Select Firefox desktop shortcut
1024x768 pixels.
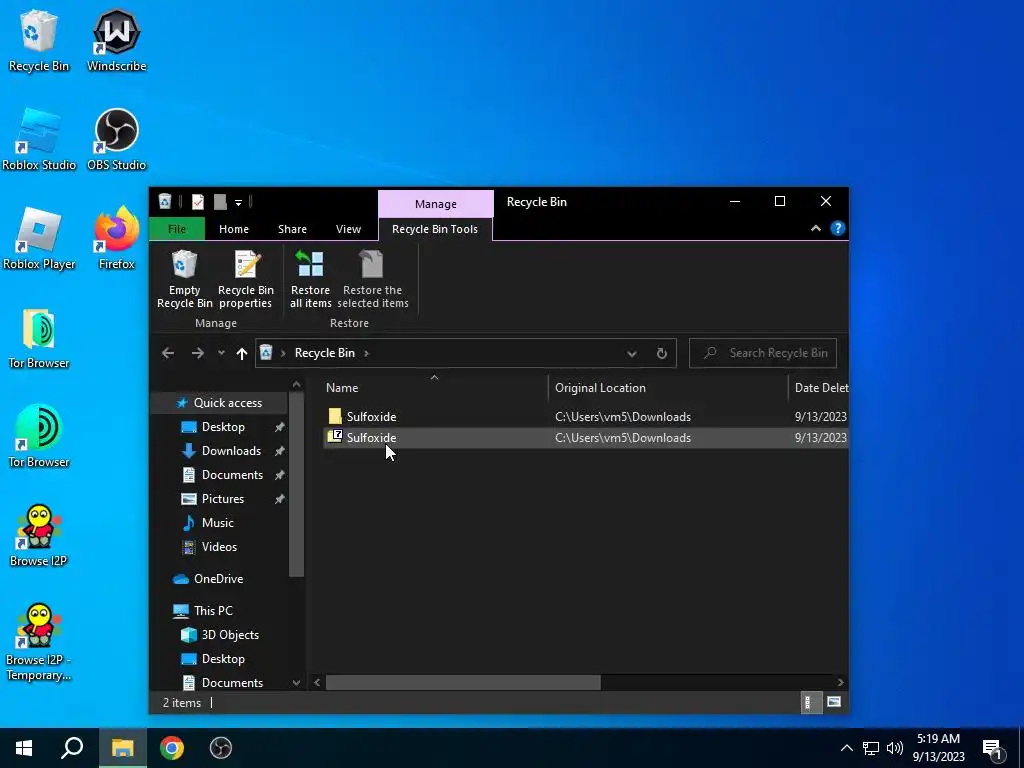tap(116, 238)
